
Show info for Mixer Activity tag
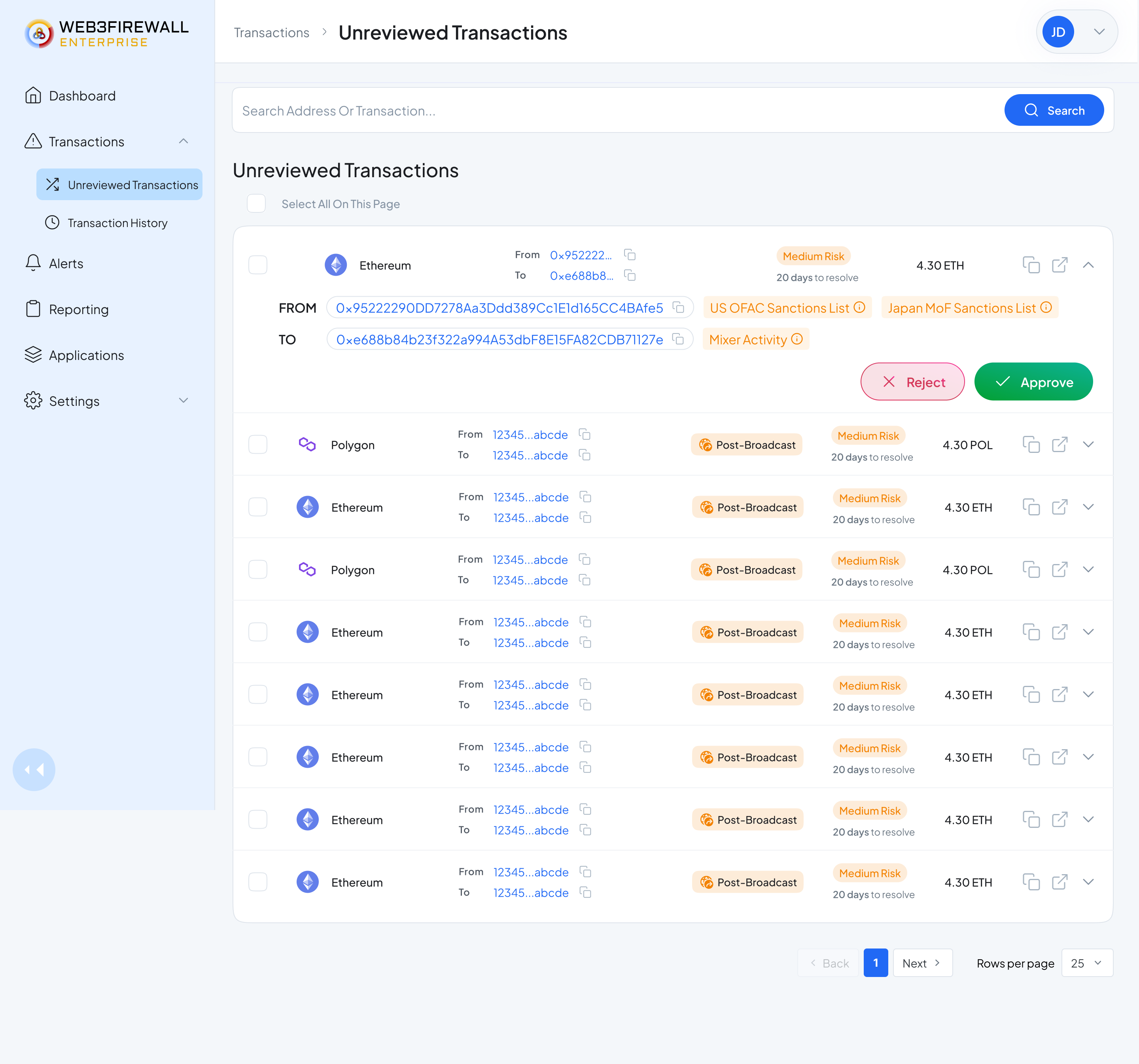[797, 339]
